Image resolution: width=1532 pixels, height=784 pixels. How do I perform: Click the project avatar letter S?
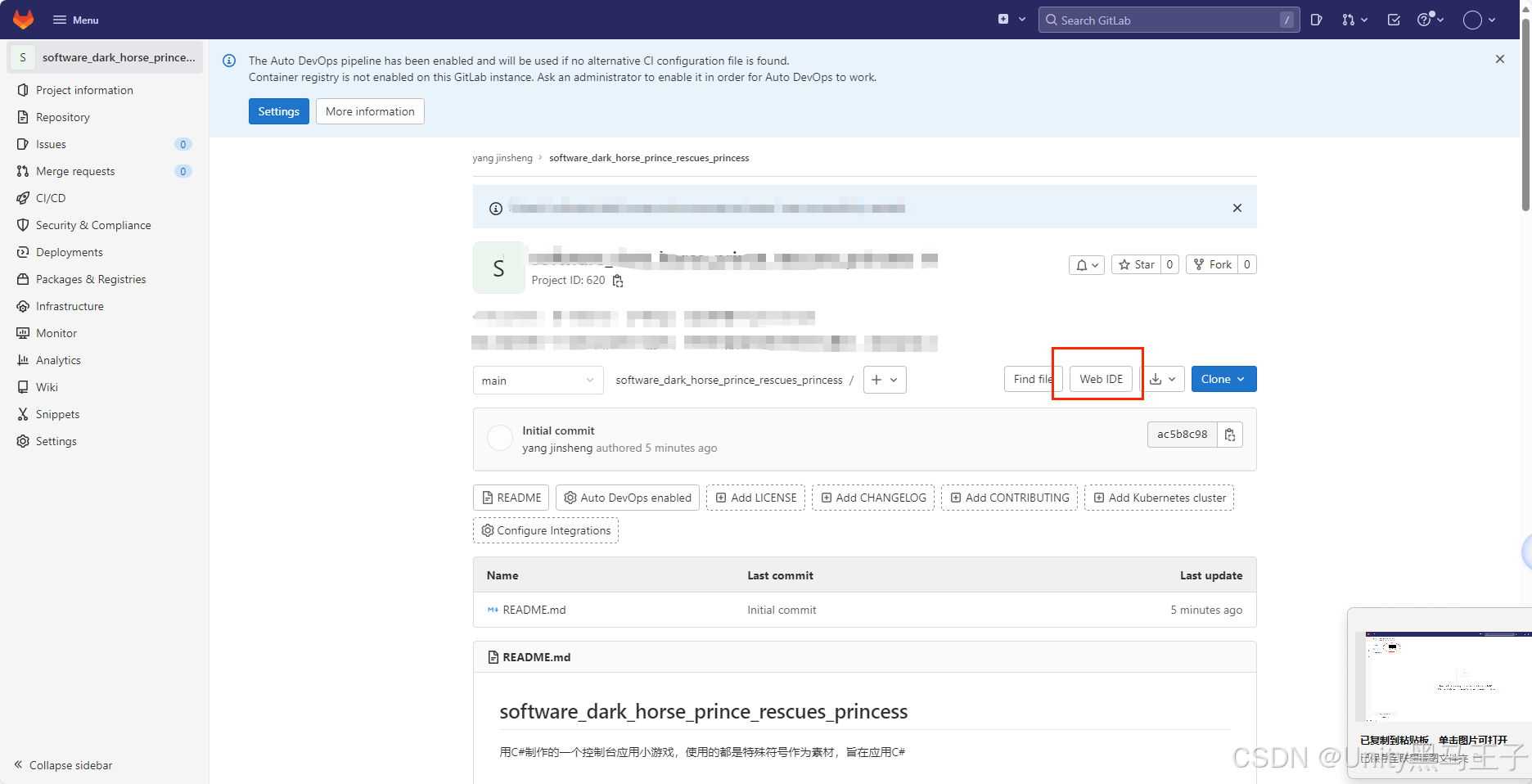pos(498,268)
